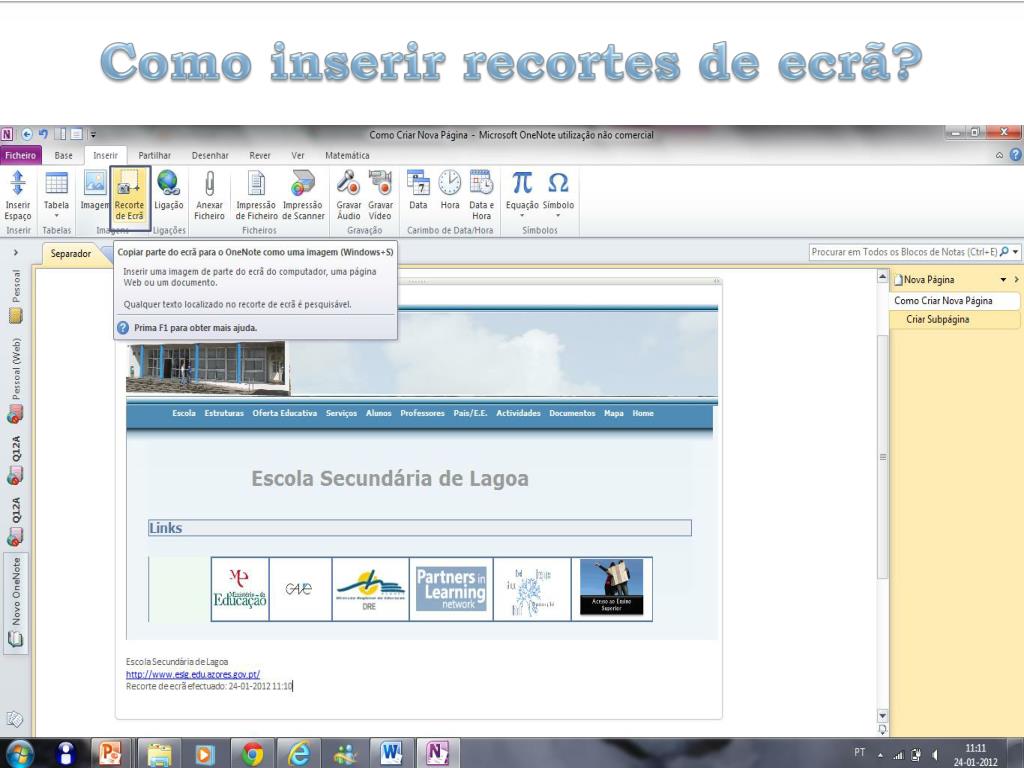Open the Ficheiro tab
This screenshot has height=768, width=1024.
click(x=20, y=155)
